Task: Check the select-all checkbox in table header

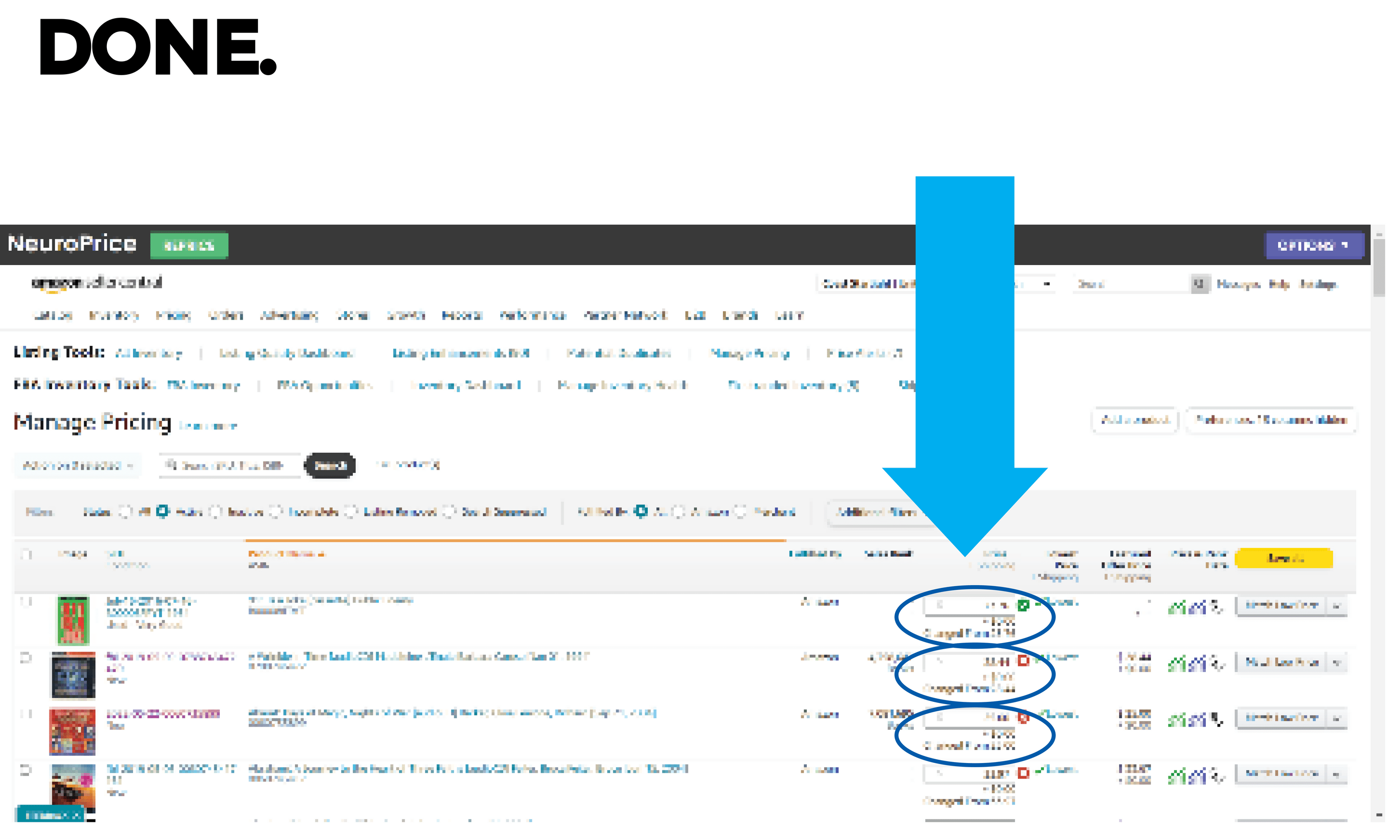Action: pos(26,554)
